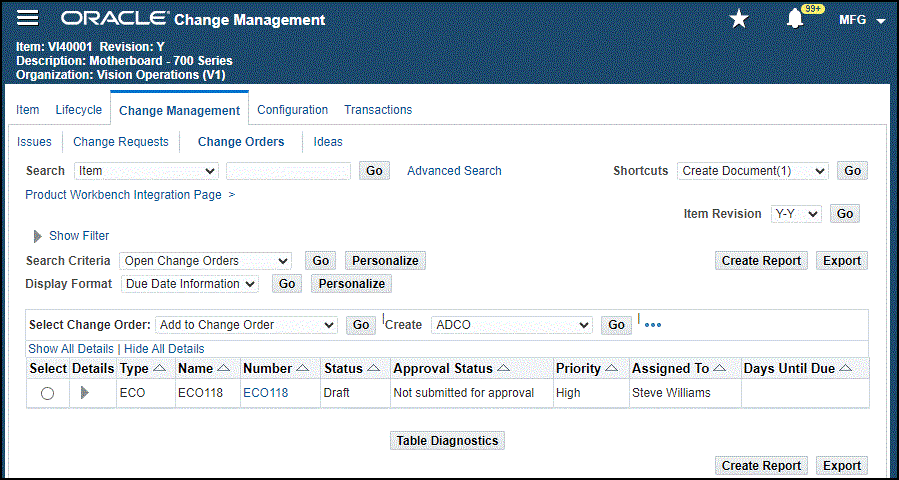Viewport: 899px width, 480px height.
Task: Click Personalize beside Display Format
Action: tap(351, 284)
